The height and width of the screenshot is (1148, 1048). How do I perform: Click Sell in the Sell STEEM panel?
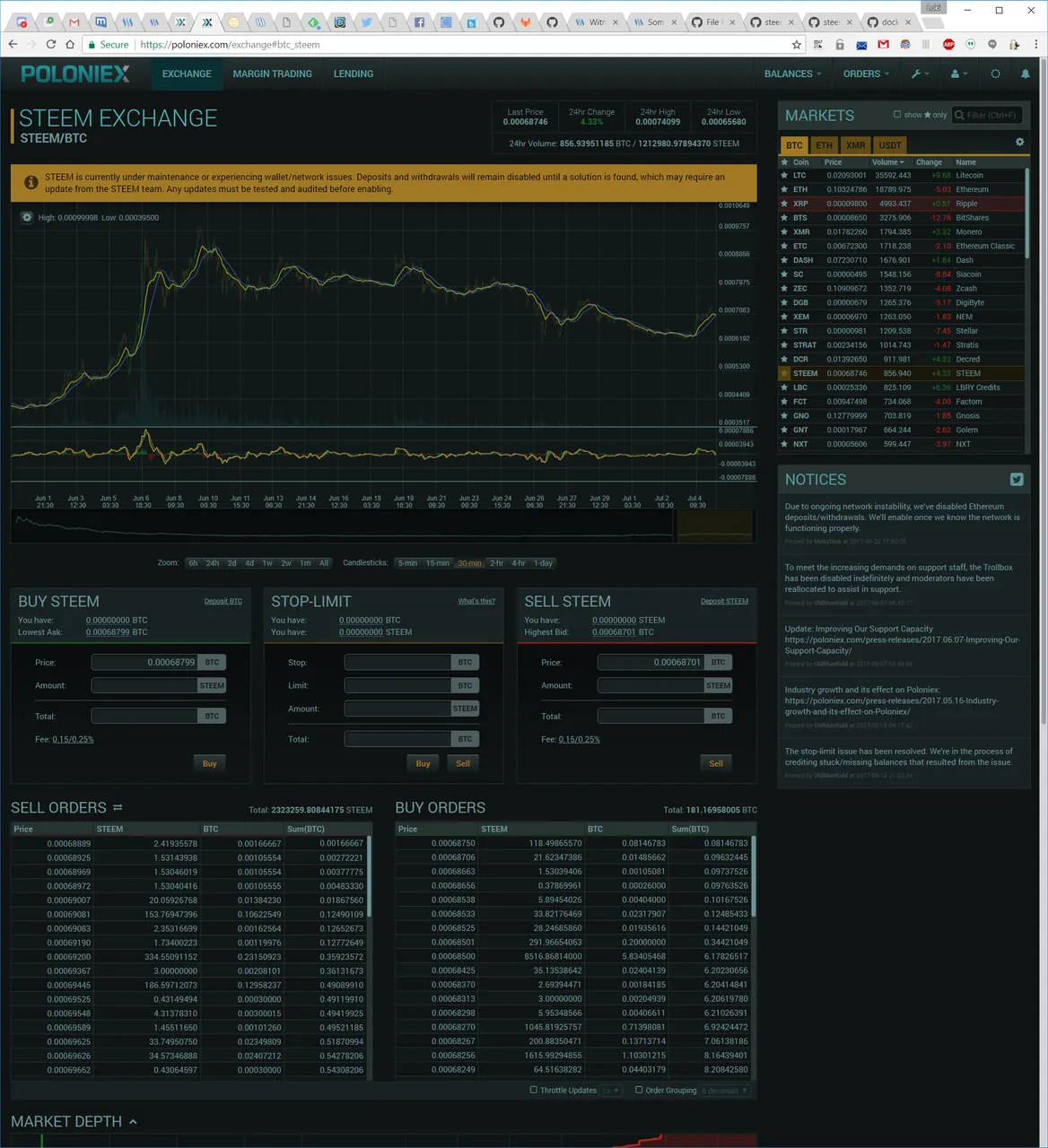(716, 763)
